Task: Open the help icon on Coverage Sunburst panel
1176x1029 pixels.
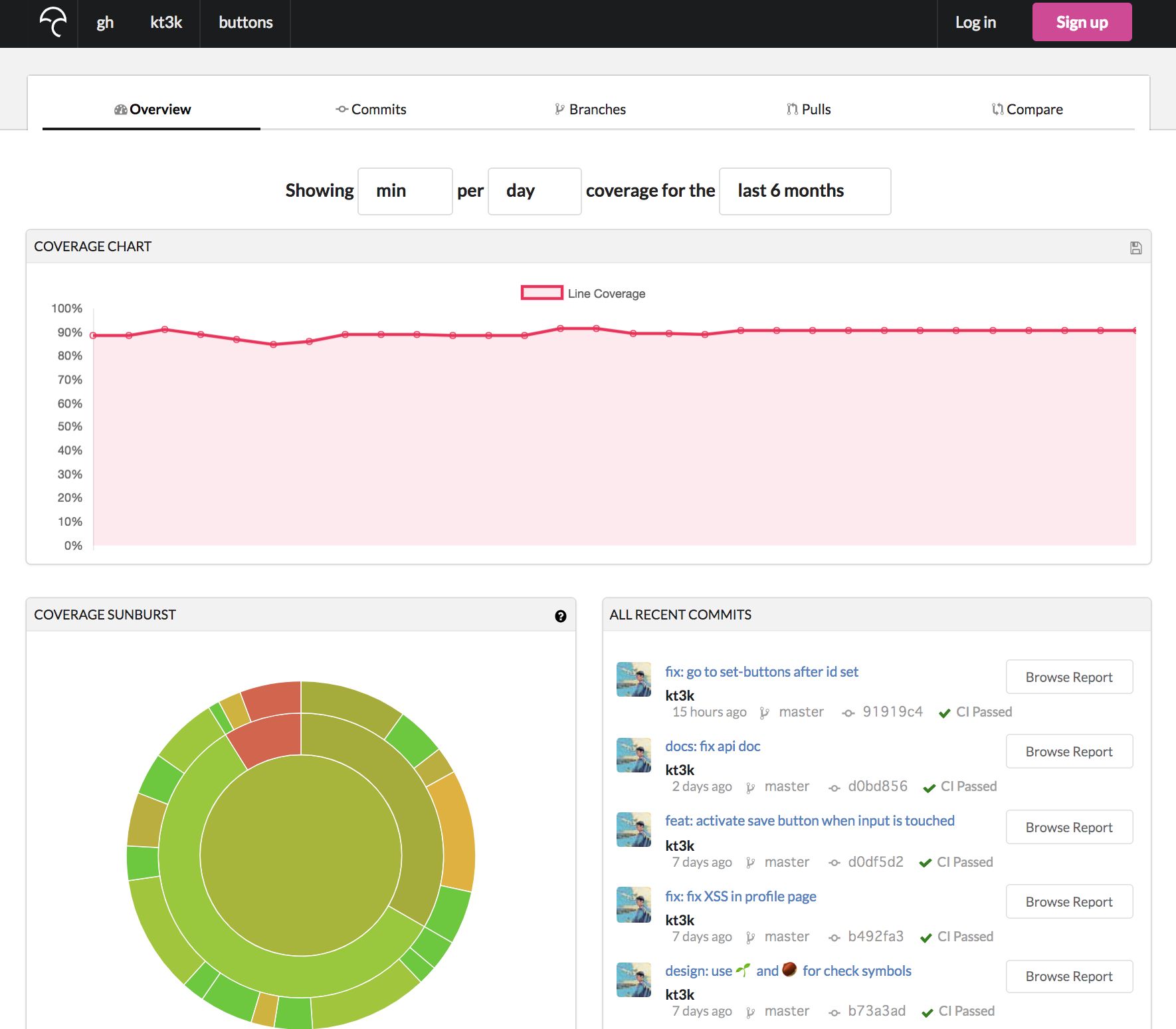Action: pos(561,616)
